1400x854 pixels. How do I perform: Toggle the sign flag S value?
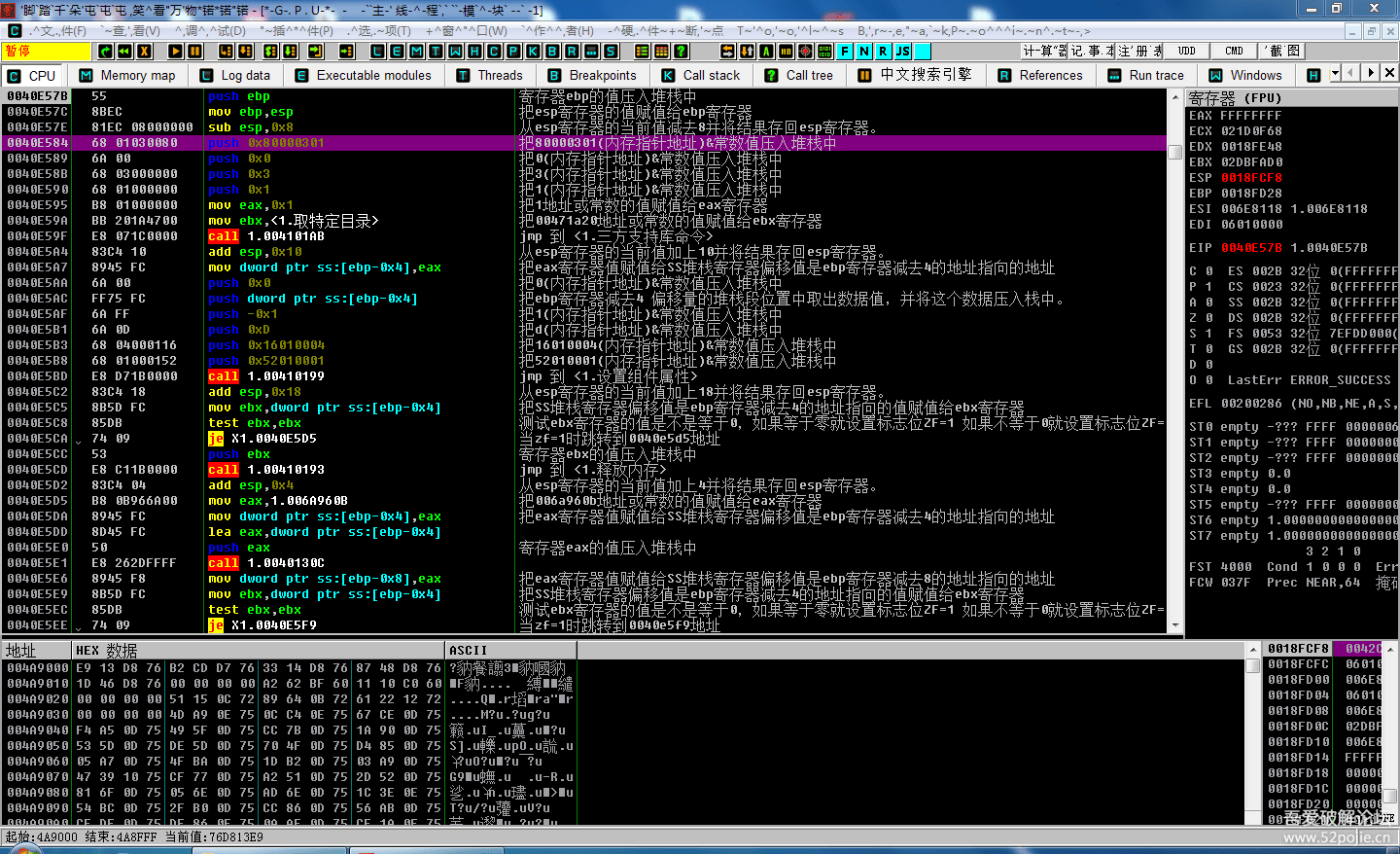click(1209, 334)
